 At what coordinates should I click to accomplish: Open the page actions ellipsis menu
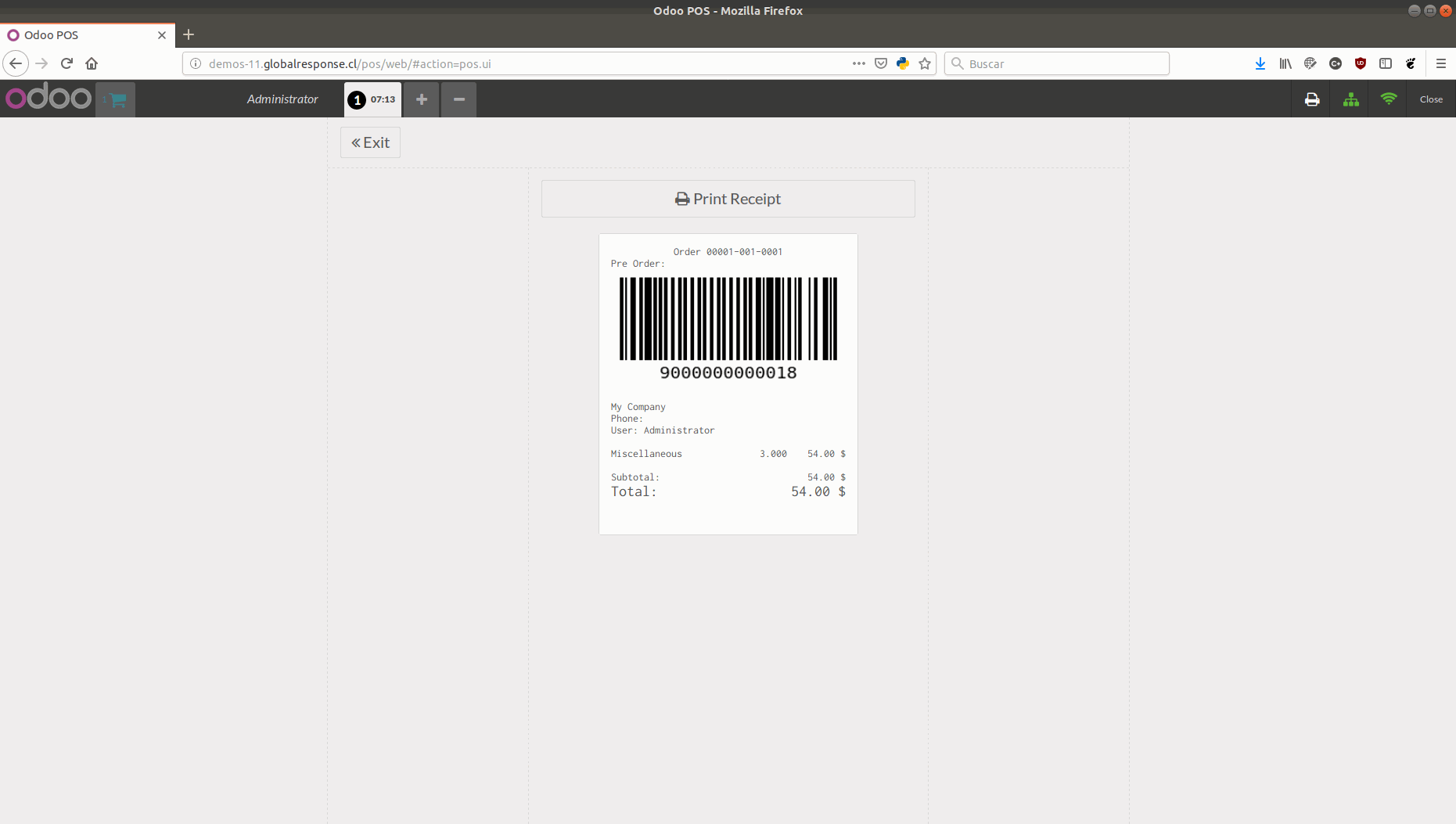(858, 63)
